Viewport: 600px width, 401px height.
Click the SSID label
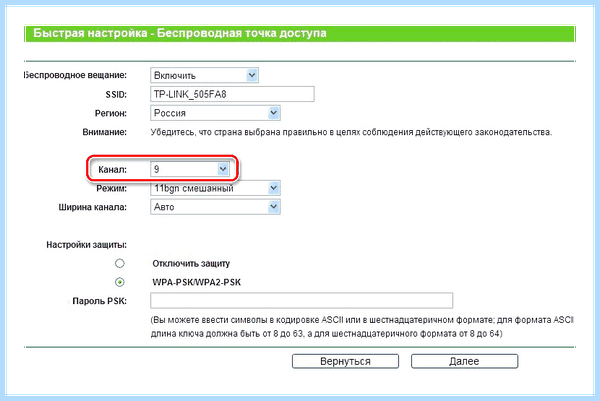pyautogui.click(x=116, y=95)
